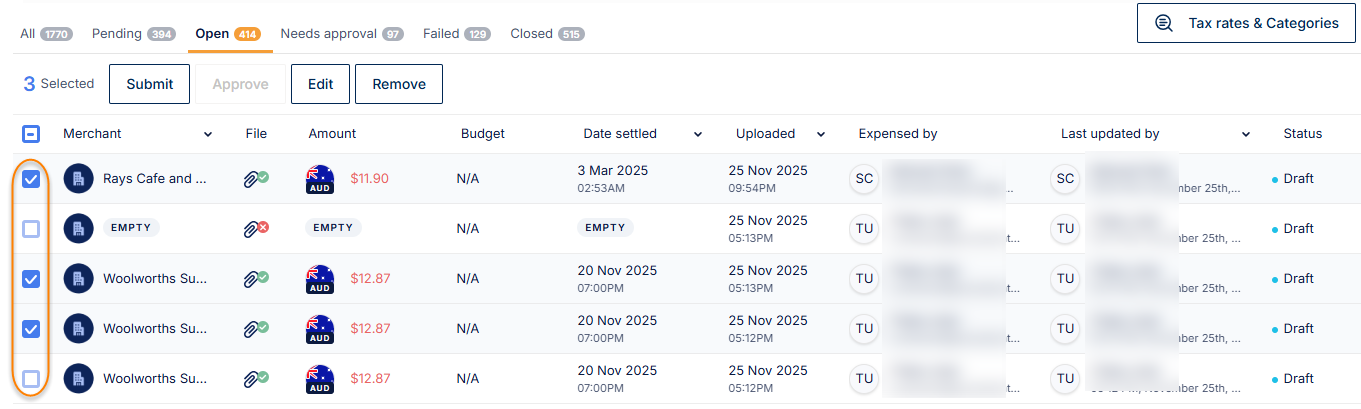1361x409 pixels.
Task: Expand the Merchant column sort dropdown
Action: click(x=208, y=134)
